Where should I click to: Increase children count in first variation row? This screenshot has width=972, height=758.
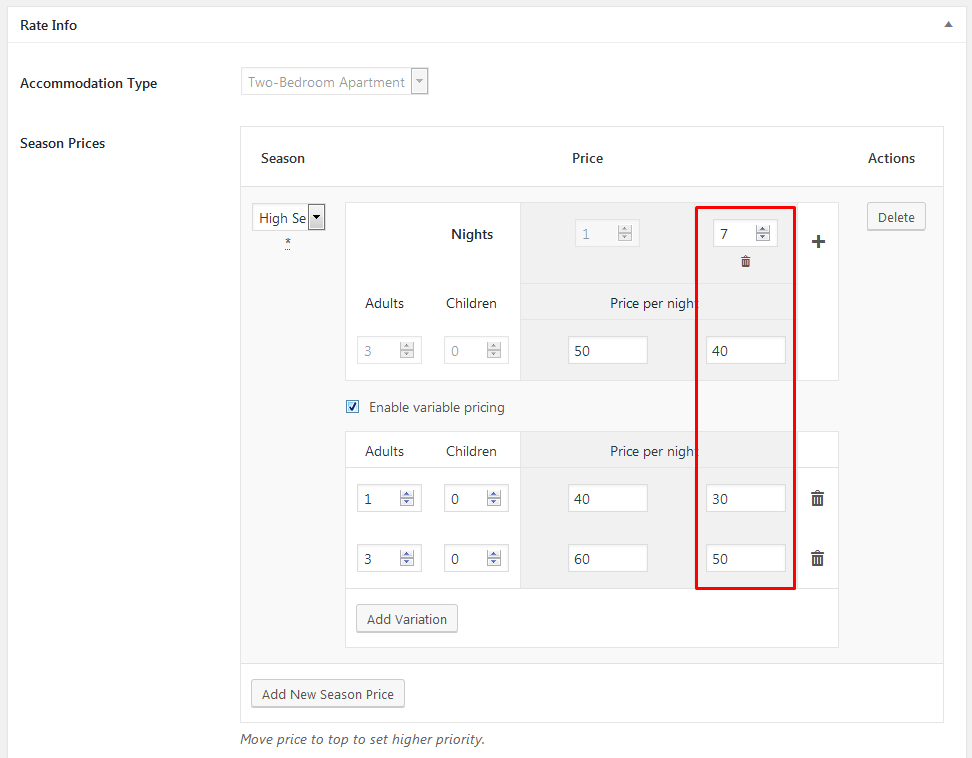[x=494, y=493]
